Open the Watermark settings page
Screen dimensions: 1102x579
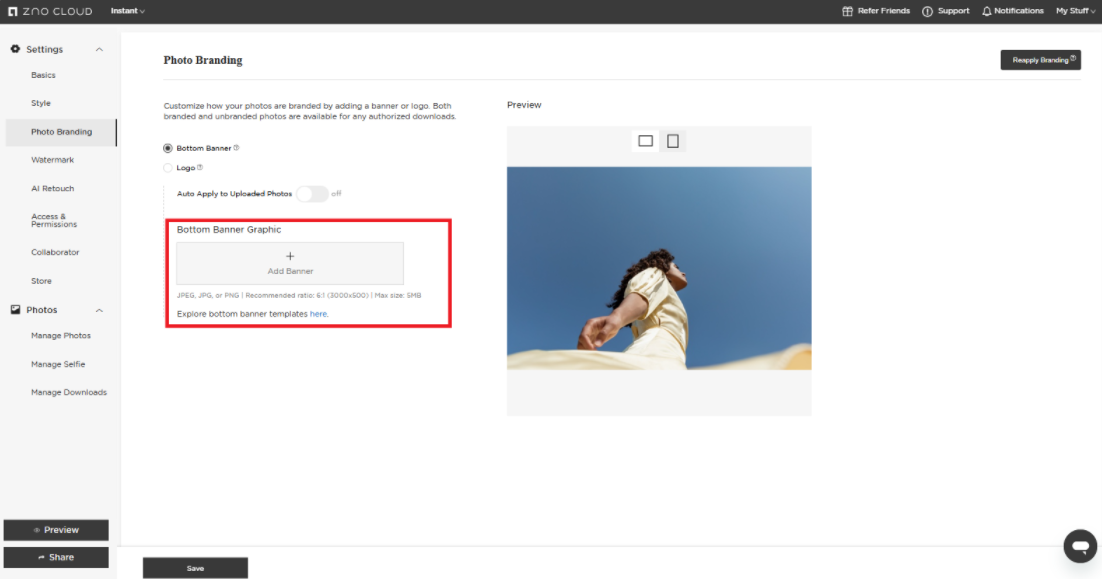pos(52,160)
